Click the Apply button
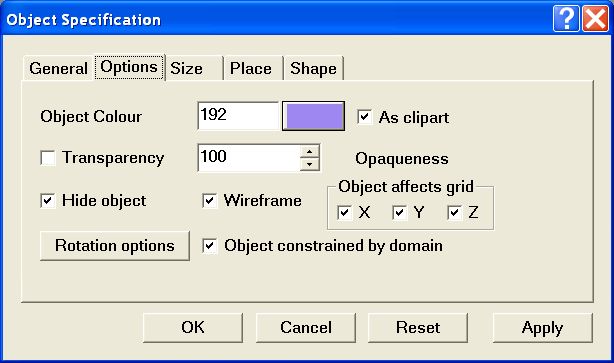Viewport: 614px width, 363px height. (x=542, y=328)
